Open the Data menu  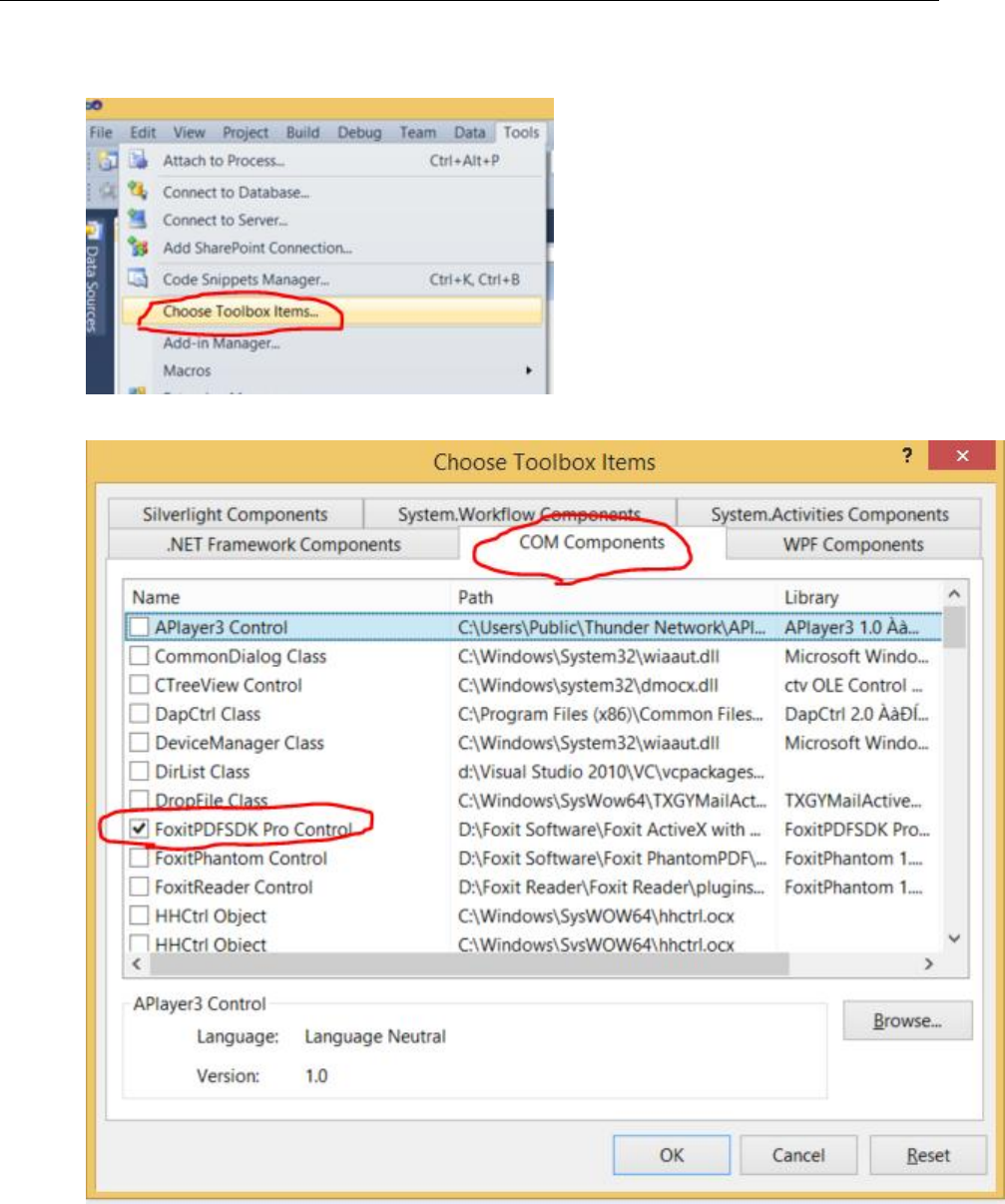pyautogui.click(x=469, y=132)
